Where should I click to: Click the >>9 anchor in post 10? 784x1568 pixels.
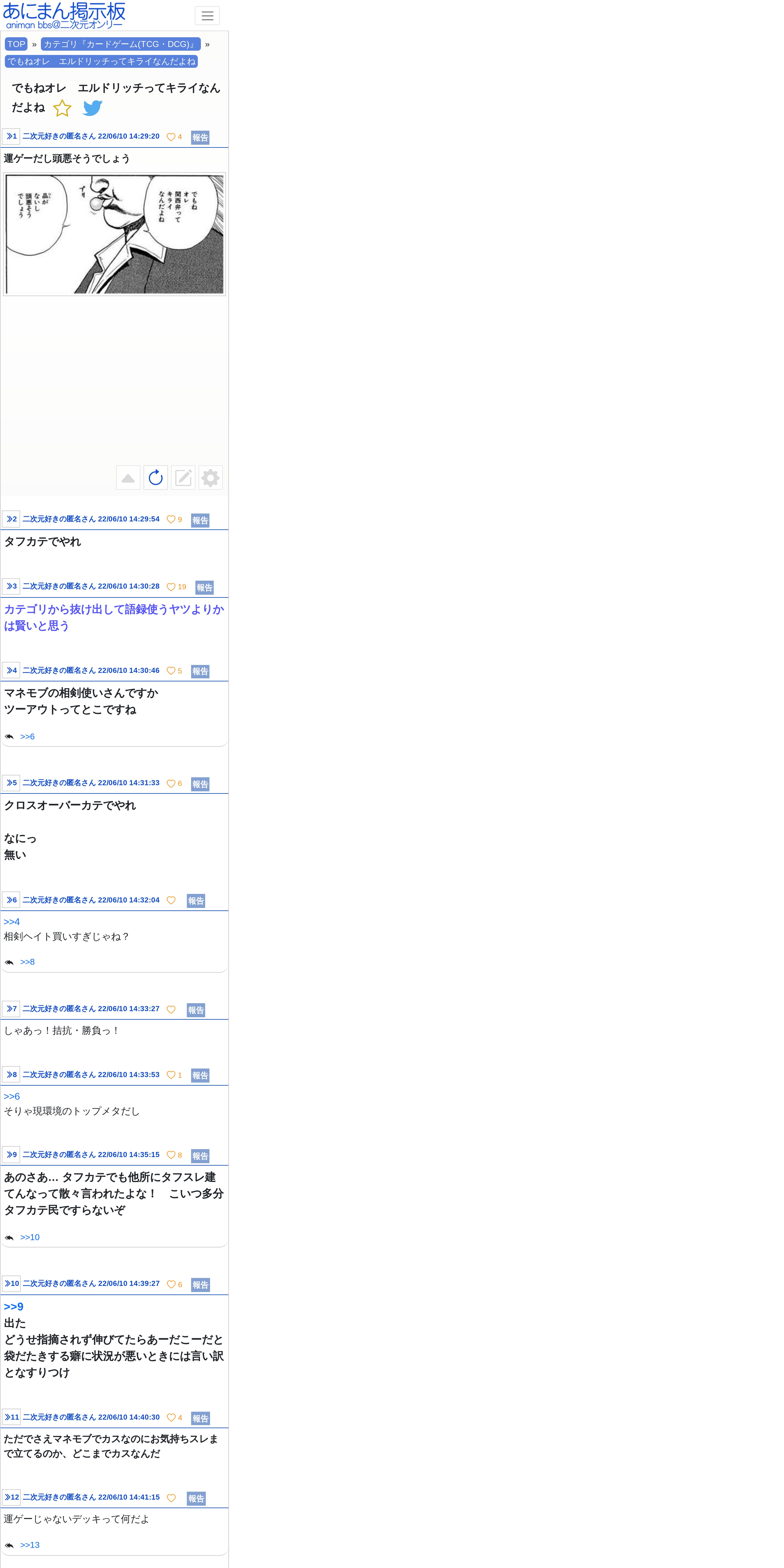pyautogui.click(x=13, y=1307)
